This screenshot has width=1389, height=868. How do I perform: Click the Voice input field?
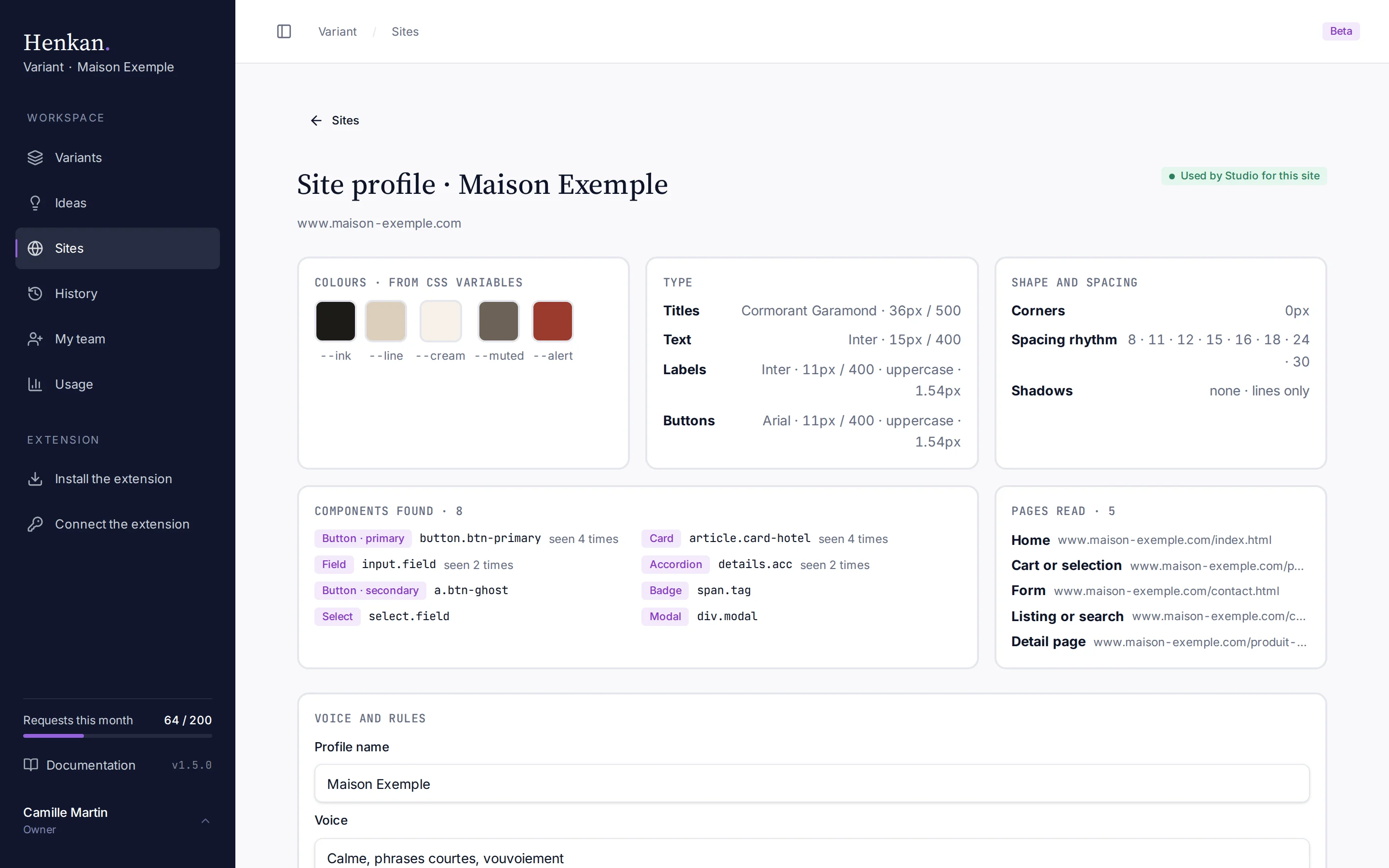pos(812,854)
